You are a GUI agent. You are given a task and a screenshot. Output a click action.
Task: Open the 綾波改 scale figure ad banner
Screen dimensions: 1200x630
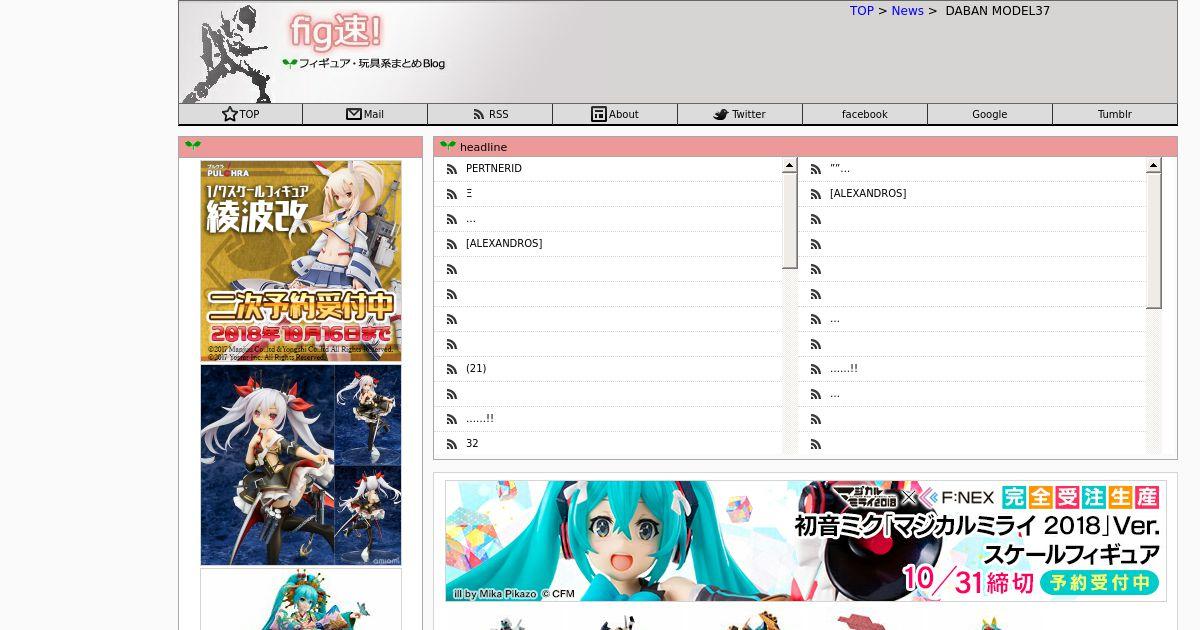tap(301, 261)
